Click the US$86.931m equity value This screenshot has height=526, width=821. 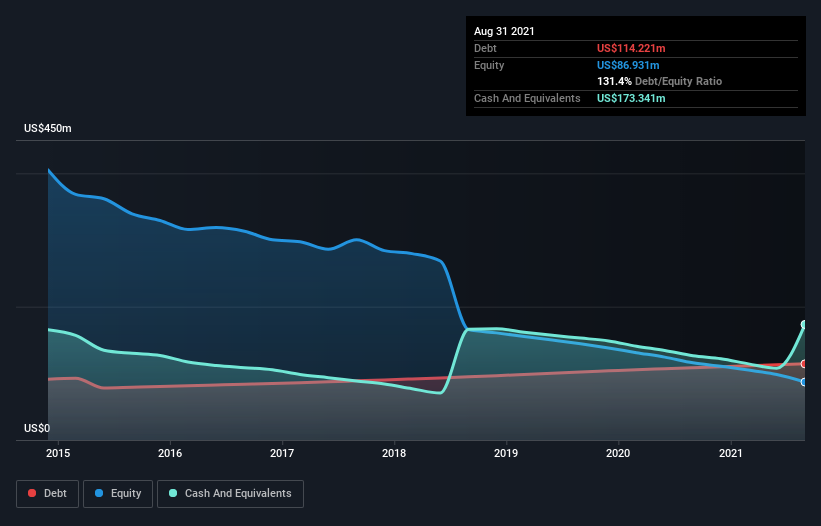pyautogui.click(x=628, y=65)
